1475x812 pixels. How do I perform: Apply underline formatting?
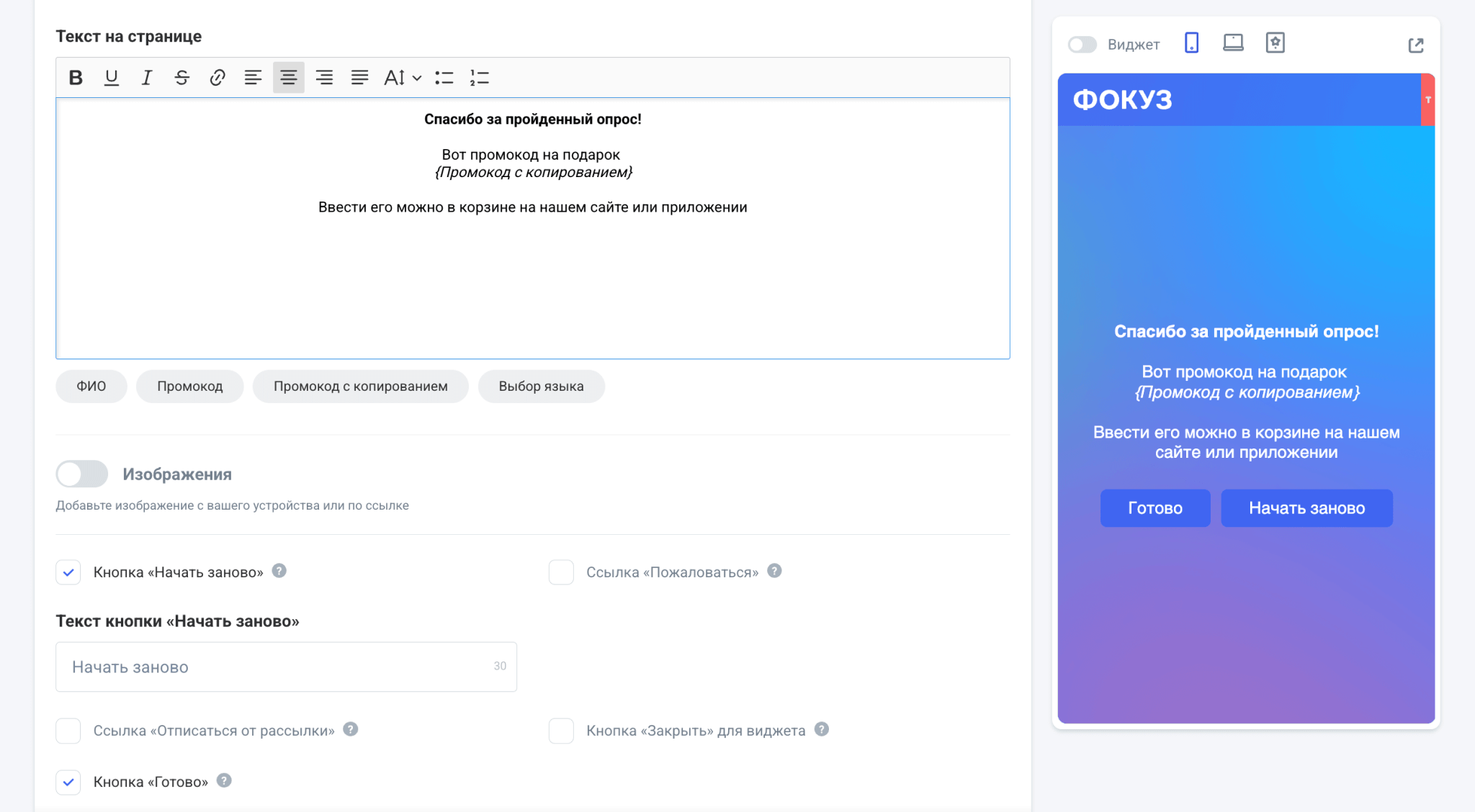[x=111, y=78]
